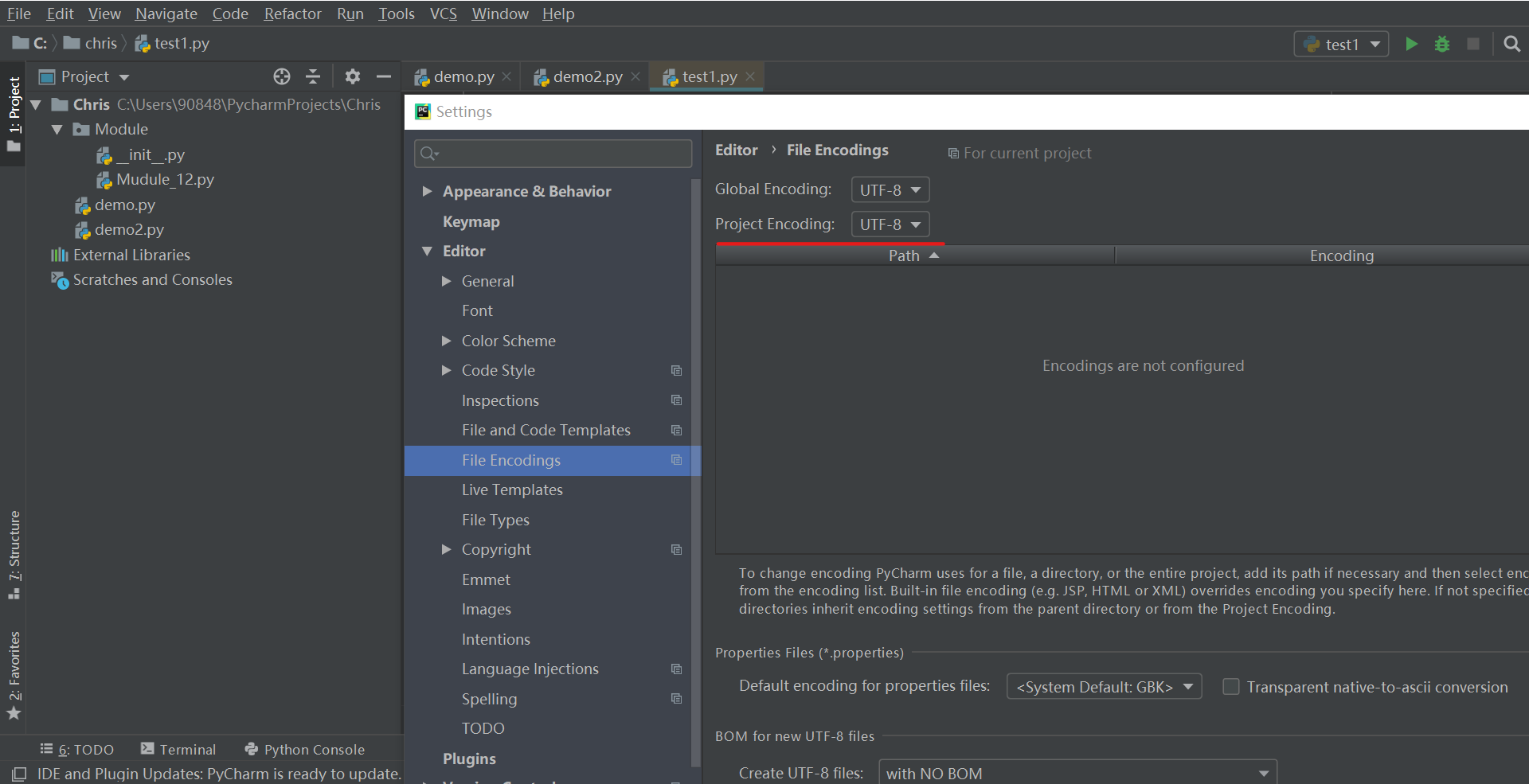
Task: Open the Project view selector dropdown
Action: click(x=123, y=77)
